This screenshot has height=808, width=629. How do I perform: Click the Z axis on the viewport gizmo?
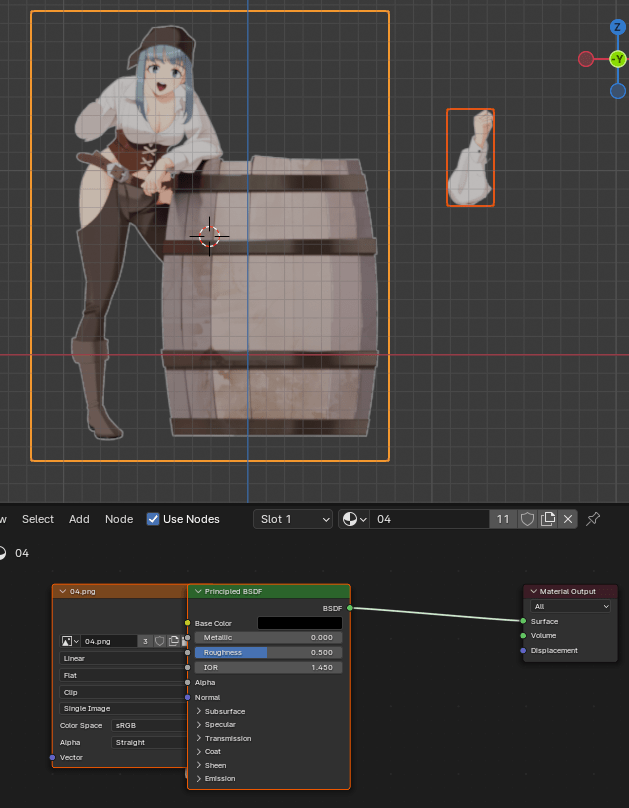pyautogui.click(x=618, y=27)
